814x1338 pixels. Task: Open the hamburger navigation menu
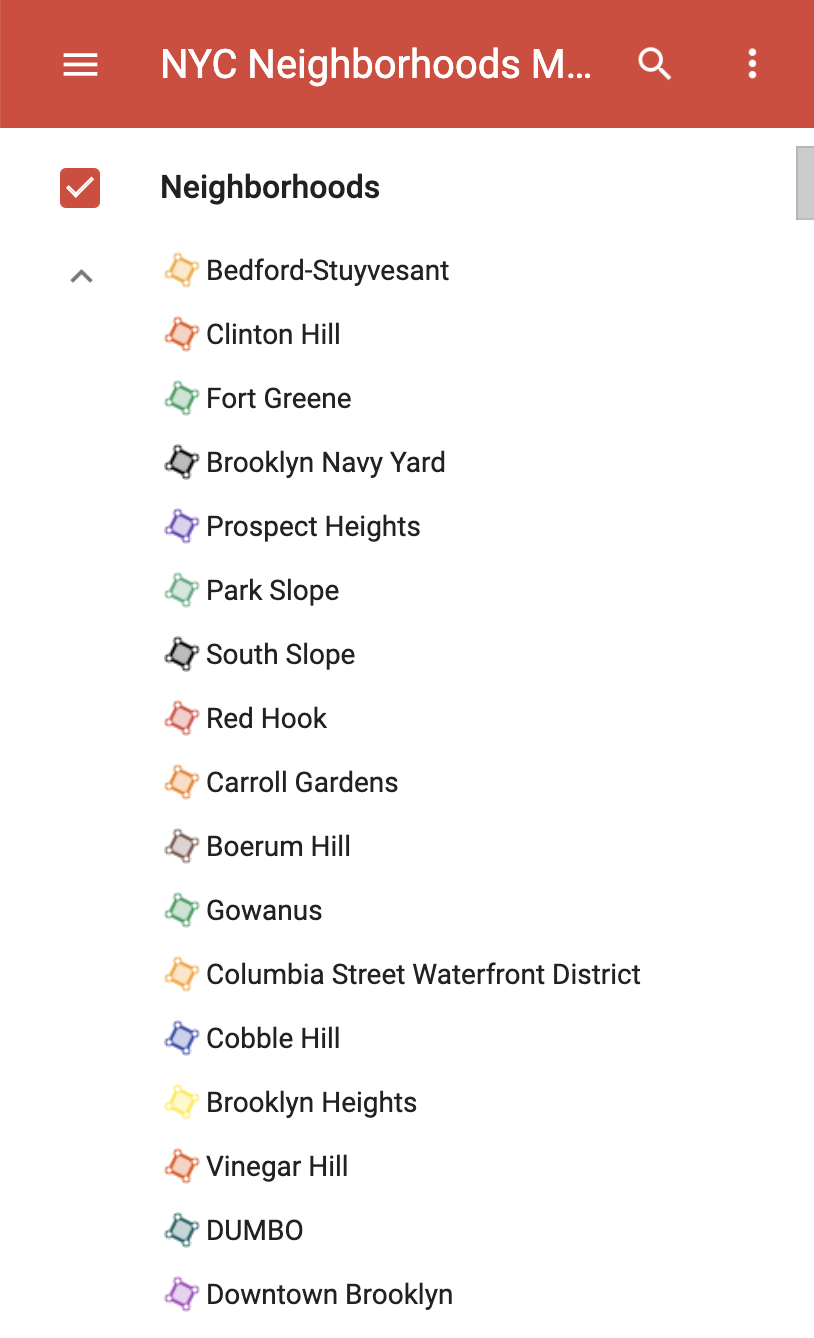point(80,63)
